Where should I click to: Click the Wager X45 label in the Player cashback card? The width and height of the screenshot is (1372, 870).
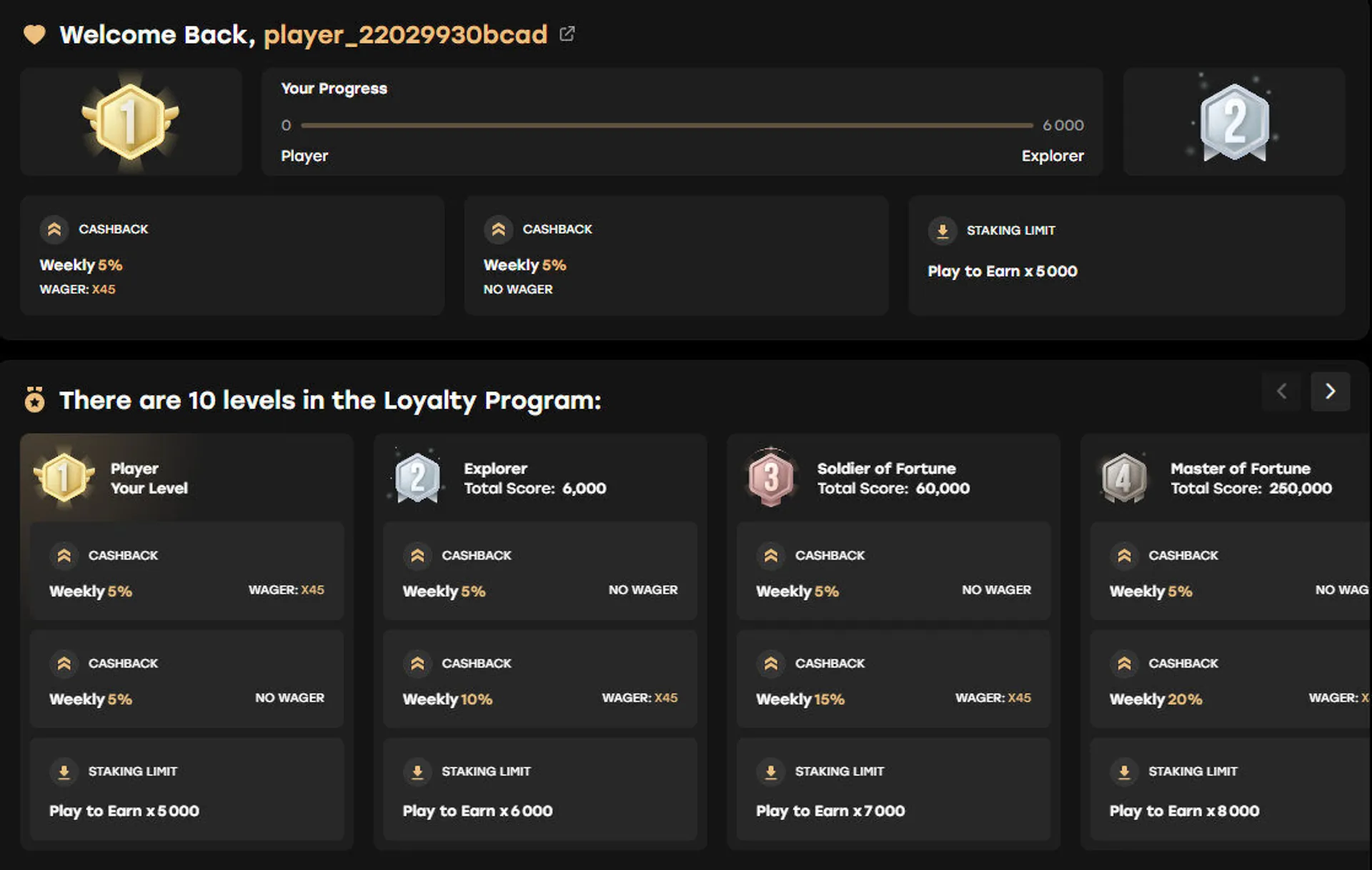coord(286,590)
